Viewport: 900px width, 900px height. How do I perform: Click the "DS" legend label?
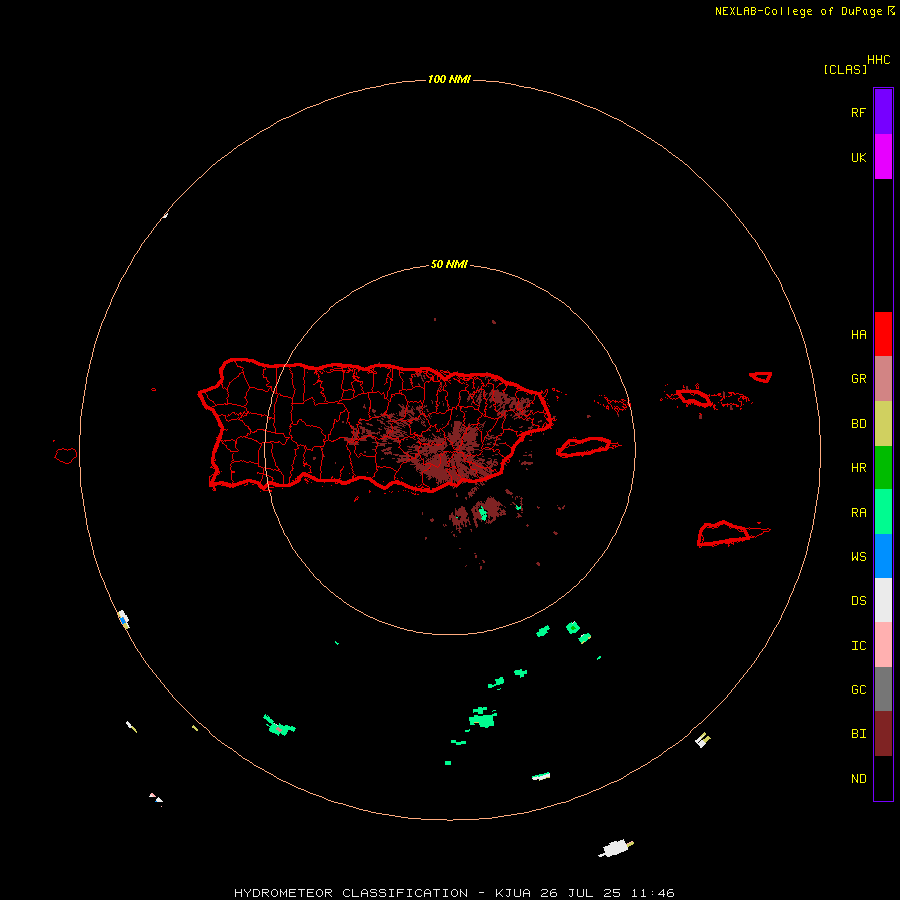(x=858, y=601)
